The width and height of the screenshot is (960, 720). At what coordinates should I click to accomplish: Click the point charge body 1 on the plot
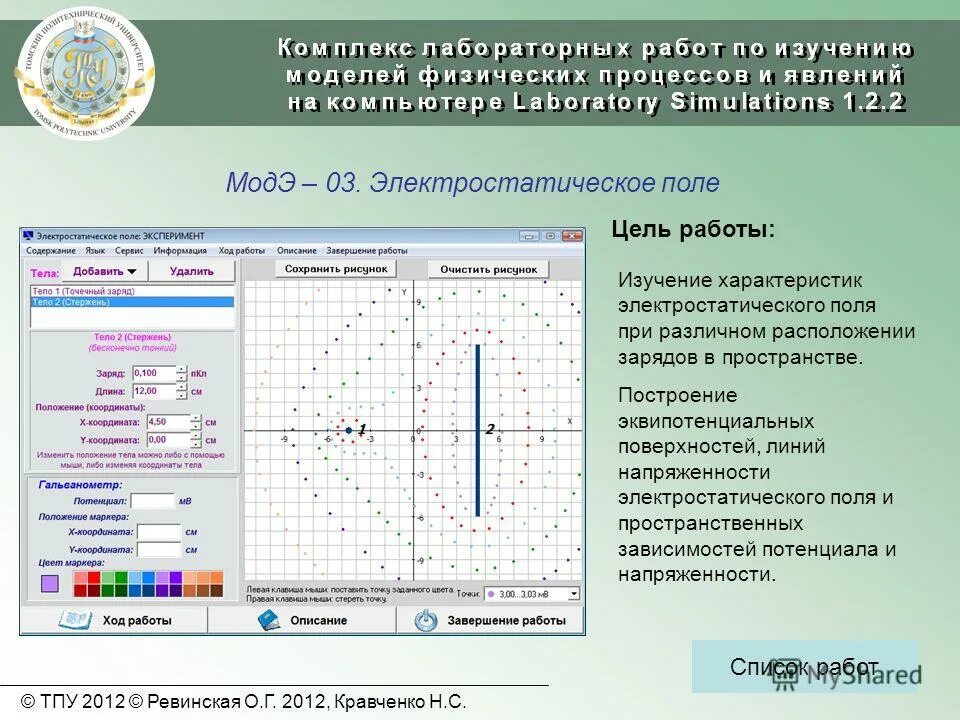click(348, 430)
